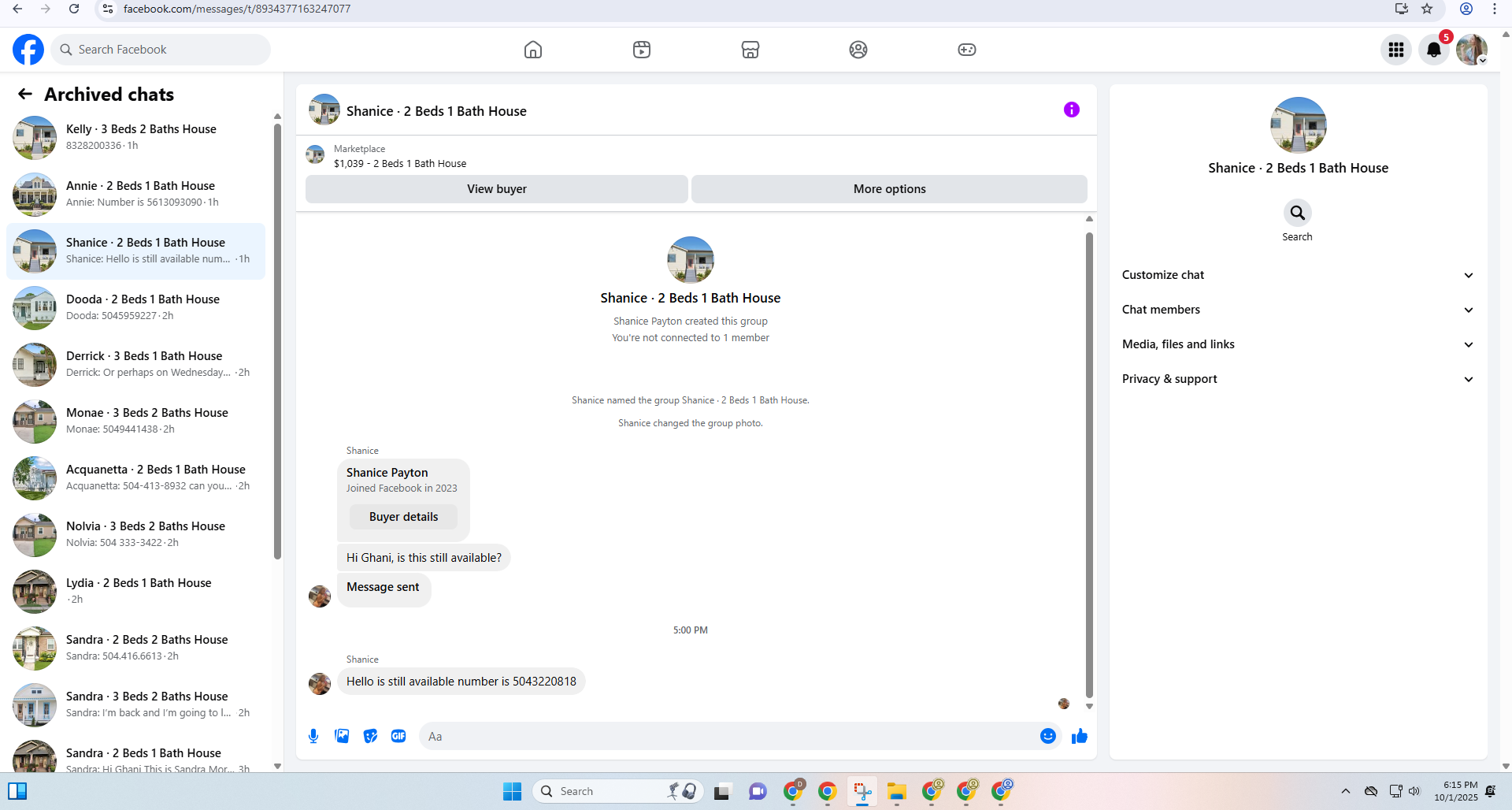Open the Reels video tab icon

pyautogui.click(x=642, y=50)
